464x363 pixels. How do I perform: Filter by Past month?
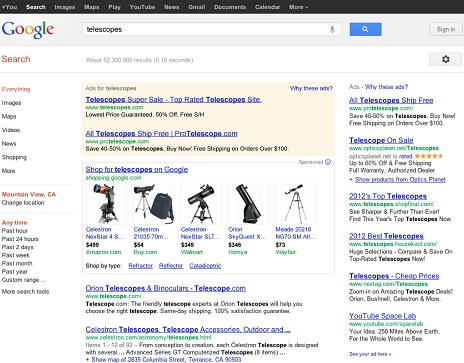[x=17, y=263]
